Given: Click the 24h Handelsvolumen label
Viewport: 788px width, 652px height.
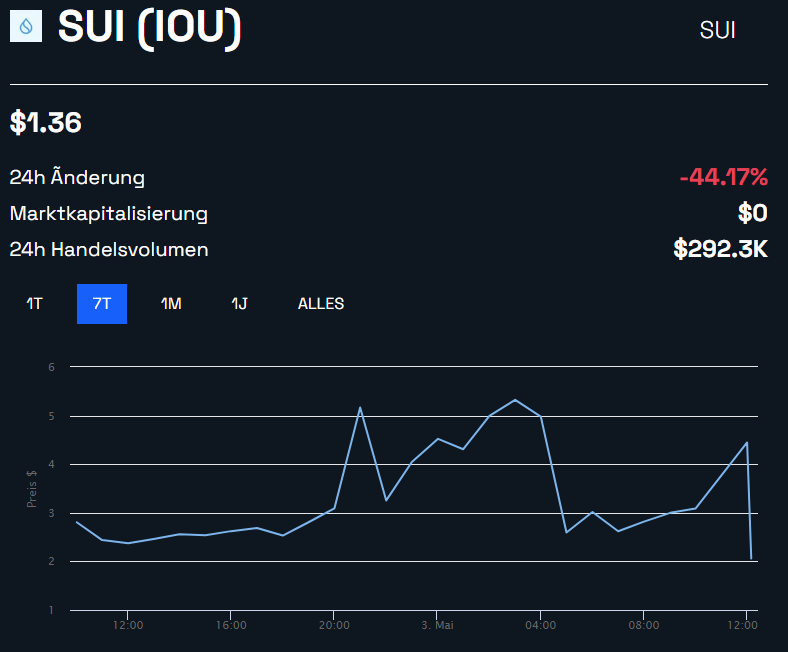Looking at the screenshot, I should (x=109, y=249).
